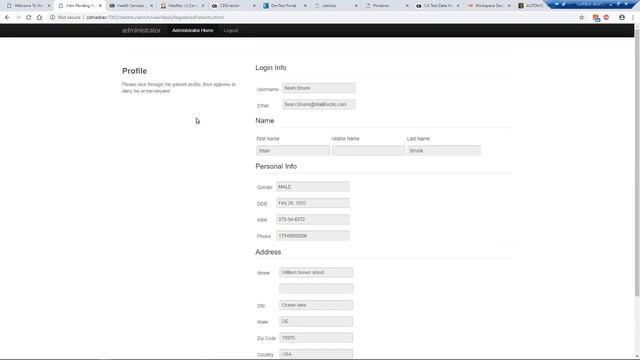640x360 pixels.
Task: Open the Chrome three-dot menu
Action: [x=633, y=18]
